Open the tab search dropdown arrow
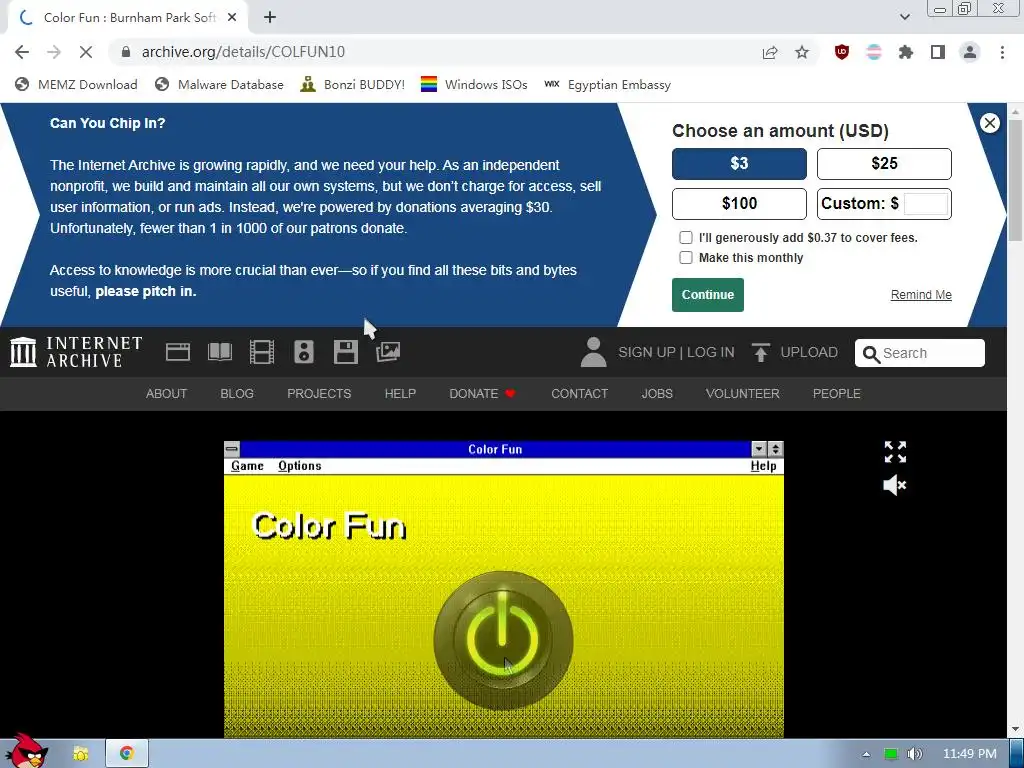1024x768 pixels. pyautogui.click(x=904, y=17)
